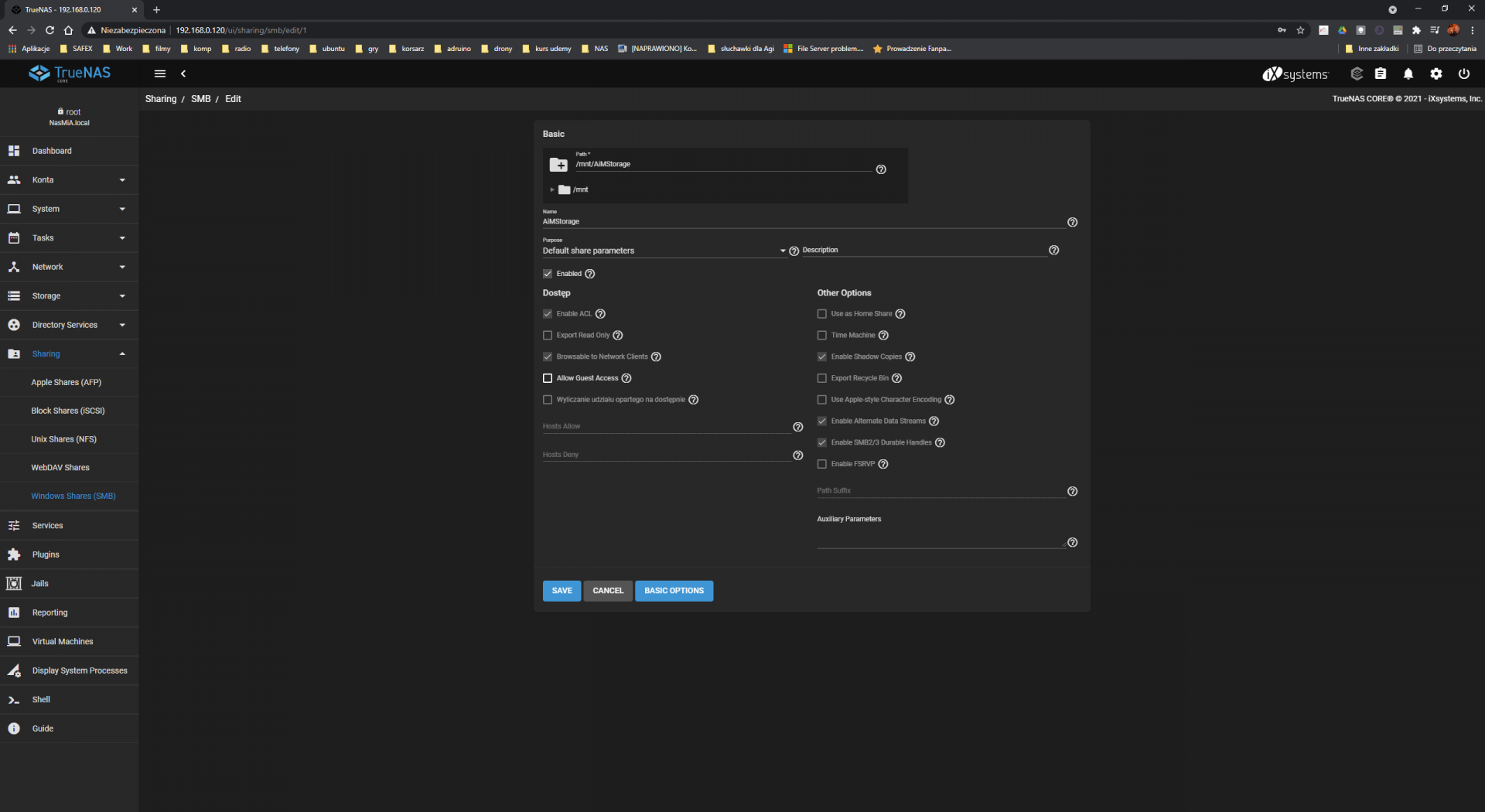The height and width of the screenshot is (812, 1485).
Task: Show help for Path Suffix
Action: tap(1073, 491)
